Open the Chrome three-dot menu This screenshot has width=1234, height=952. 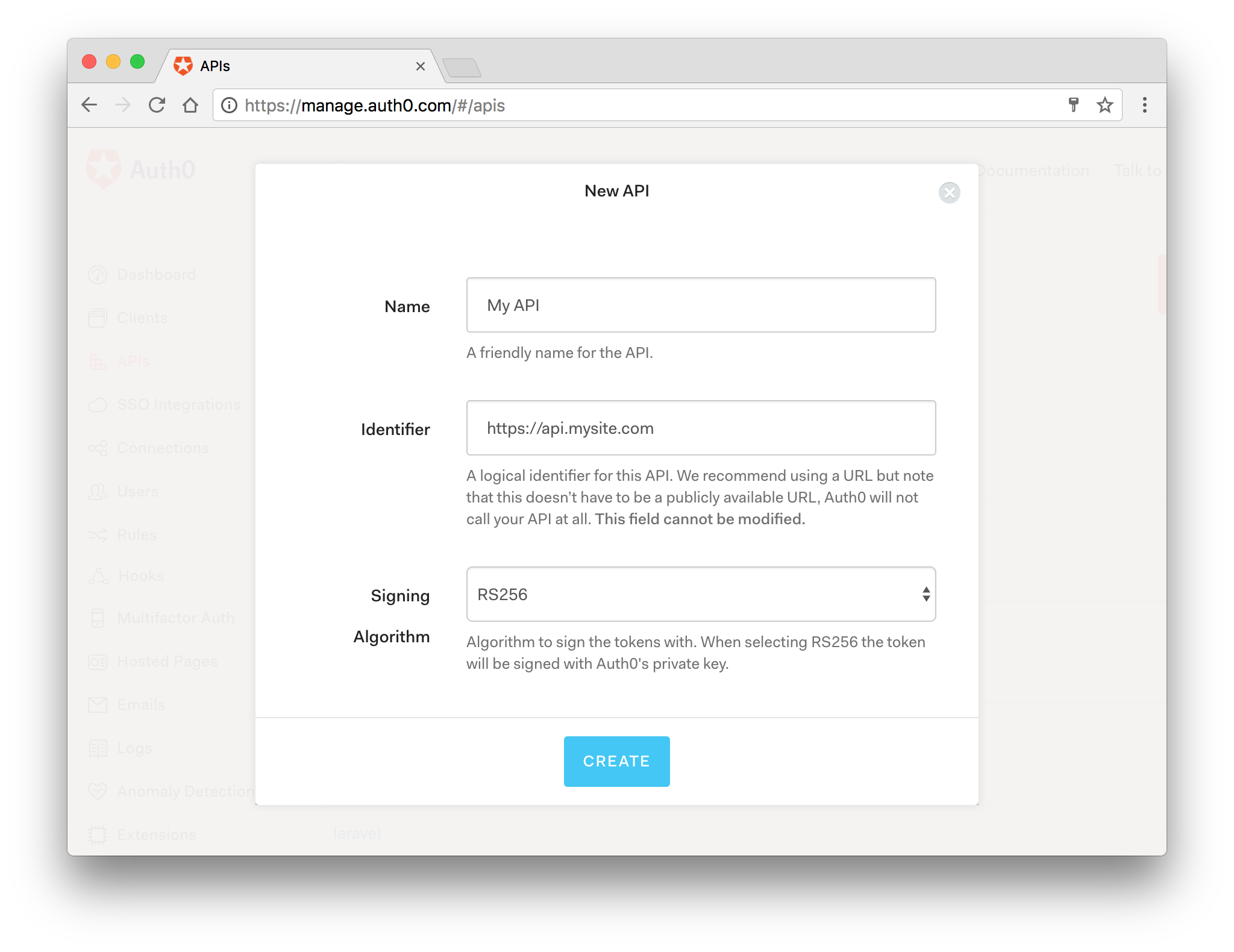pos(1144,105)
